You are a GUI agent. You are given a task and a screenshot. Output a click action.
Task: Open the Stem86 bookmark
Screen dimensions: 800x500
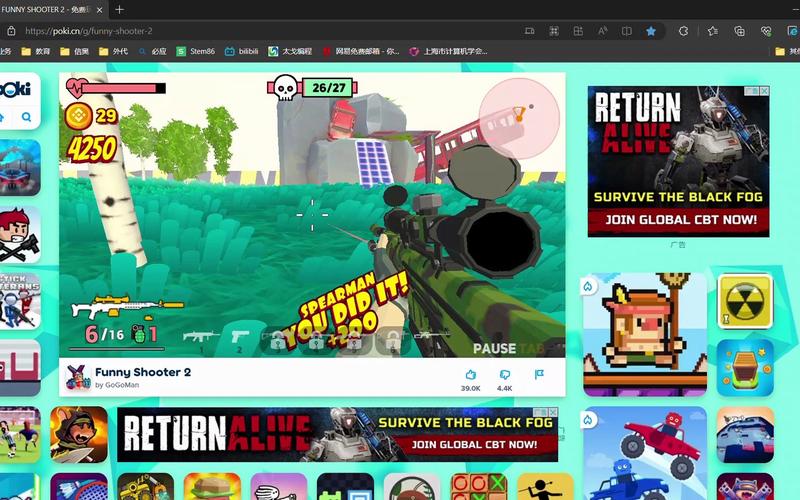pos(196,52)
